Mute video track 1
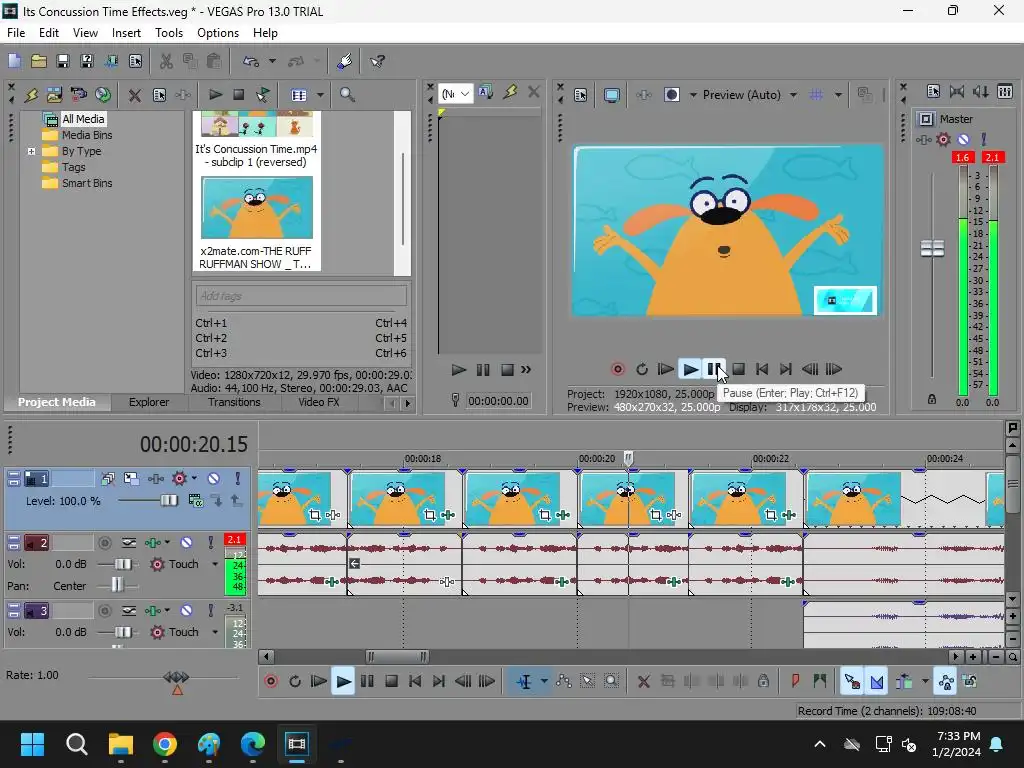The image size is (1024, 768). click(214, 479)
